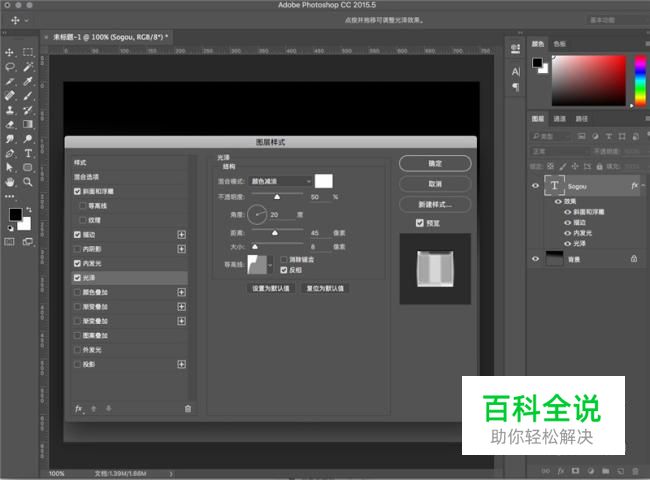
Task: Select the Clone Stamp tool
Action: click(9, 110)
